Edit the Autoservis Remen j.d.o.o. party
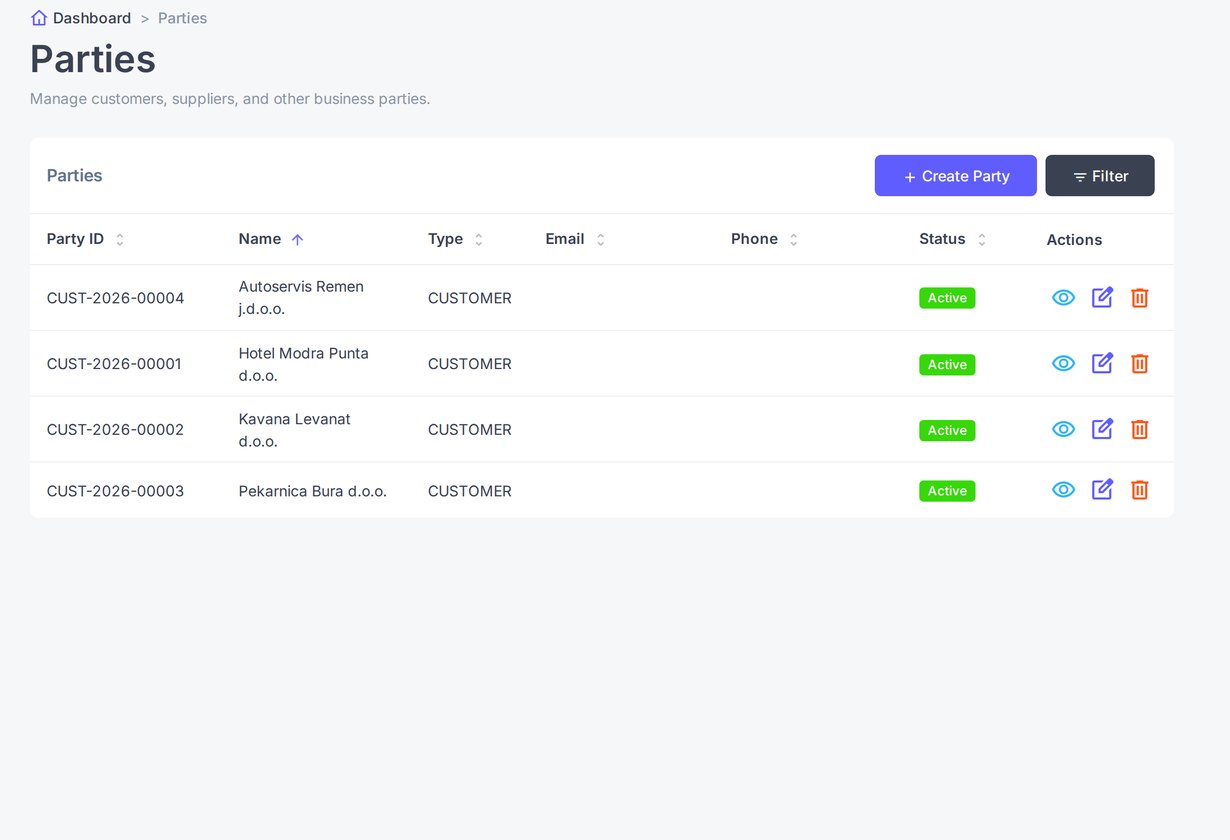 (x=1102, y=297)
